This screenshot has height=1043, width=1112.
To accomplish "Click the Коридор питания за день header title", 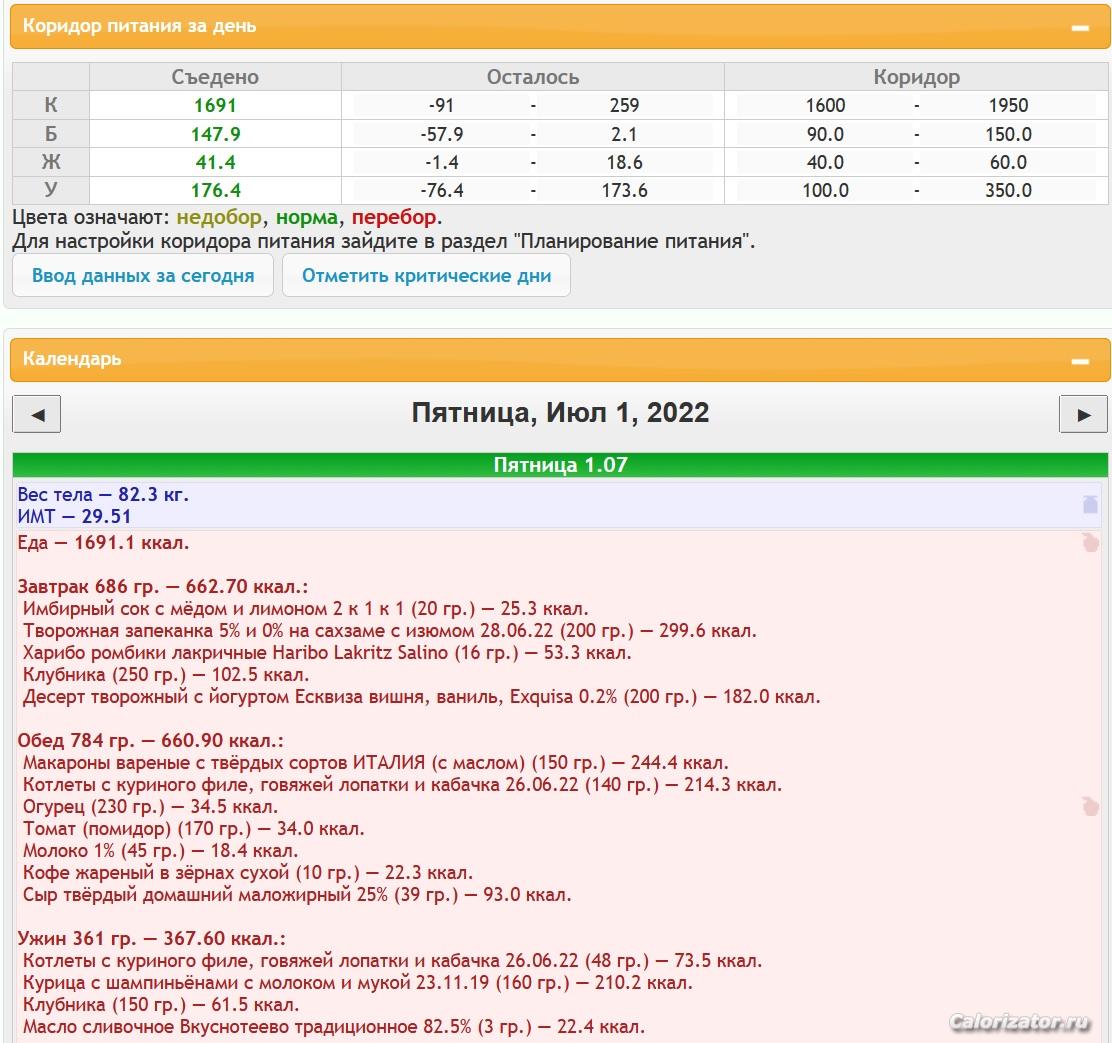I will click(x=139, y=27).
